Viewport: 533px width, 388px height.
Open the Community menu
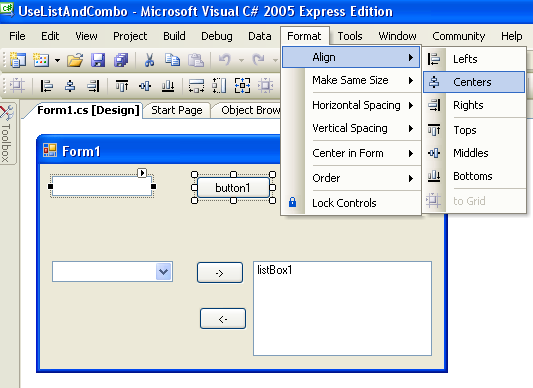click(459, 36)
